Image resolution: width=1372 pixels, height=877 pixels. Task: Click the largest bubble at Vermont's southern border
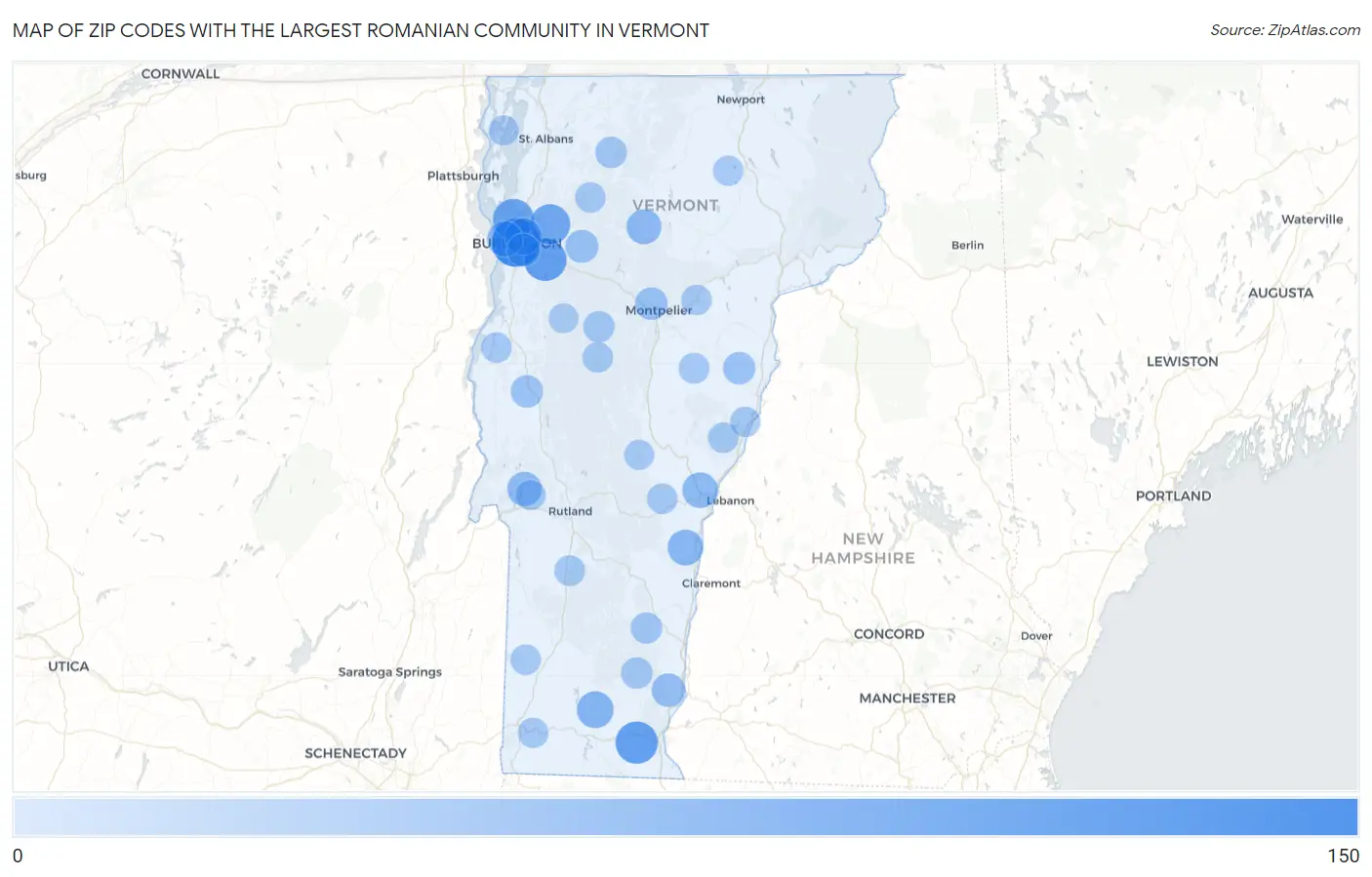[636, 742]
